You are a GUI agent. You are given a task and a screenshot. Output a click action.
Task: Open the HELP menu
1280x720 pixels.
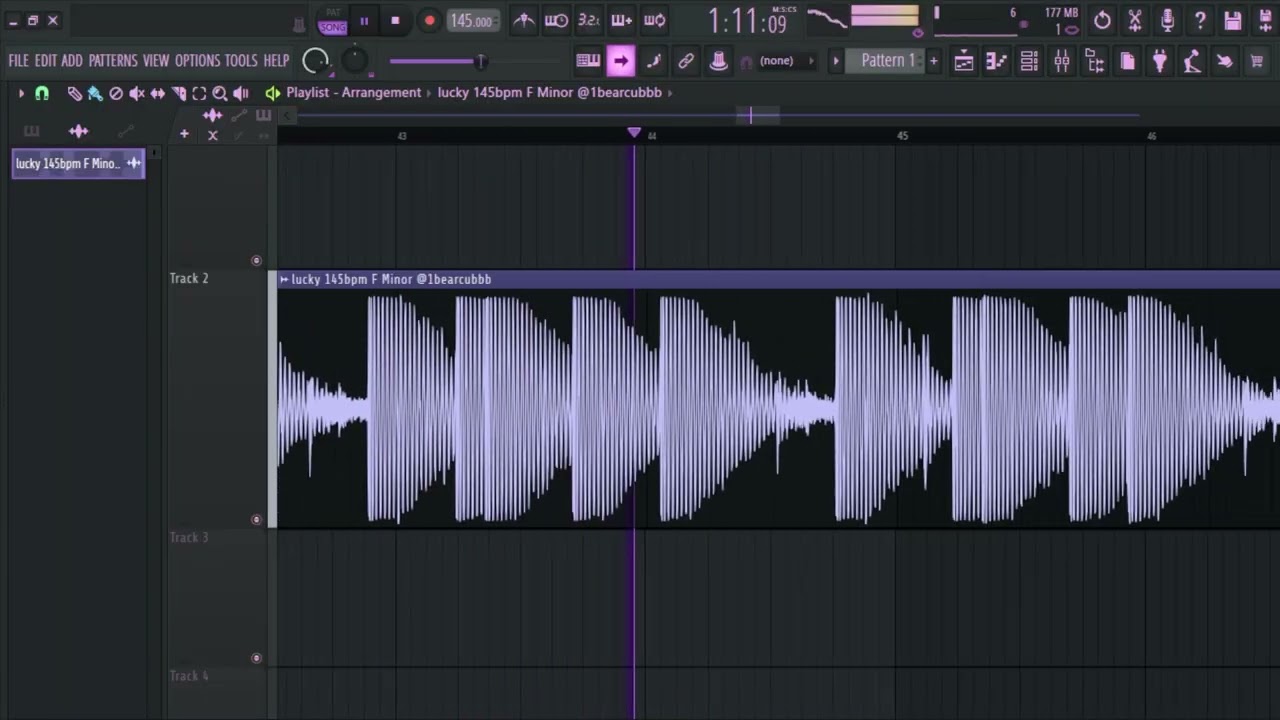pyautogui.click(x=276, y=61)
